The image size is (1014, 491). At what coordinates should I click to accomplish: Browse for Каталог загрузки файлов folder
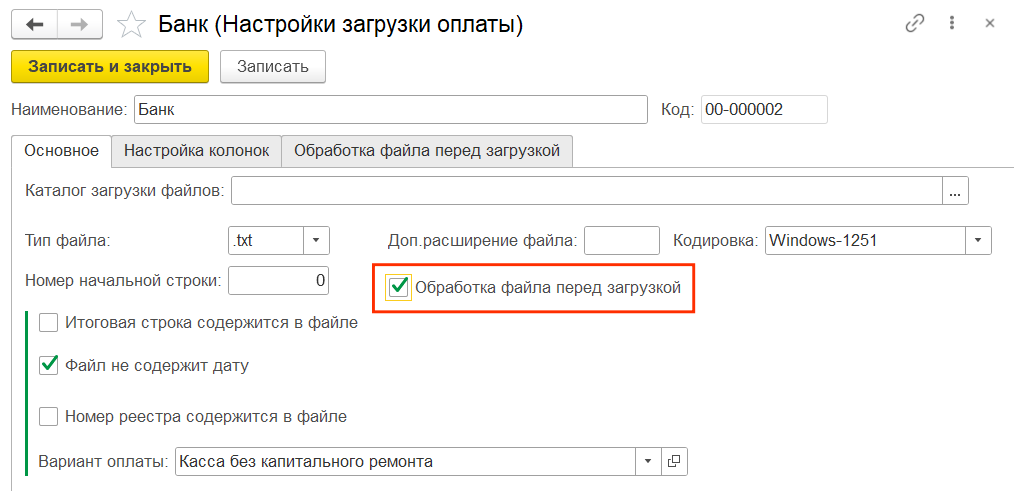pyautogui.click(x=955, y=190)
